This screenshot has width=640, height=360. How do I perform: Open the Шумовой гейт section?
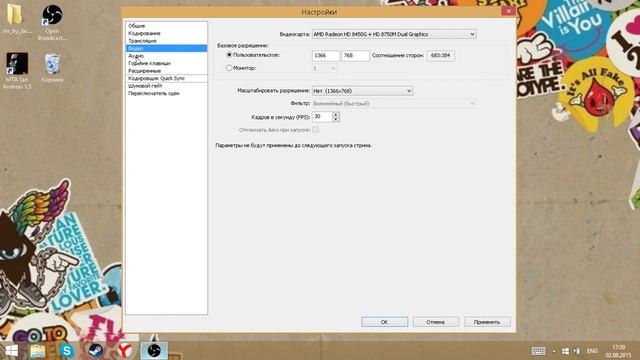pos(145,86)
